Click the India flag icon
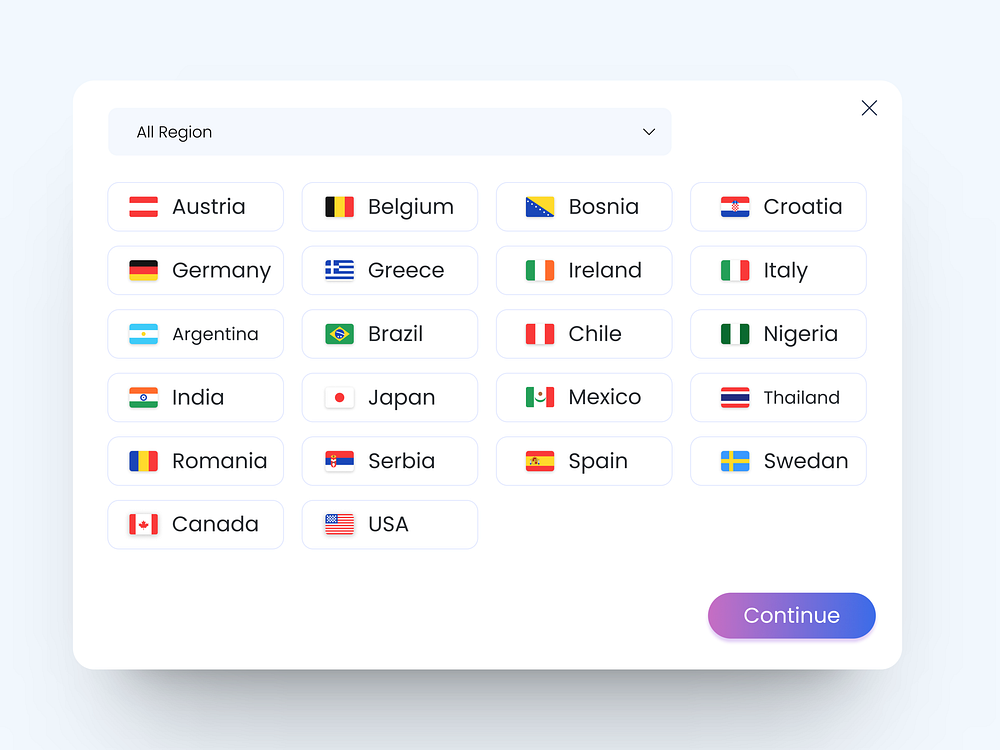The width and height of the screenshot is (1000, 750). coord(144,397)
